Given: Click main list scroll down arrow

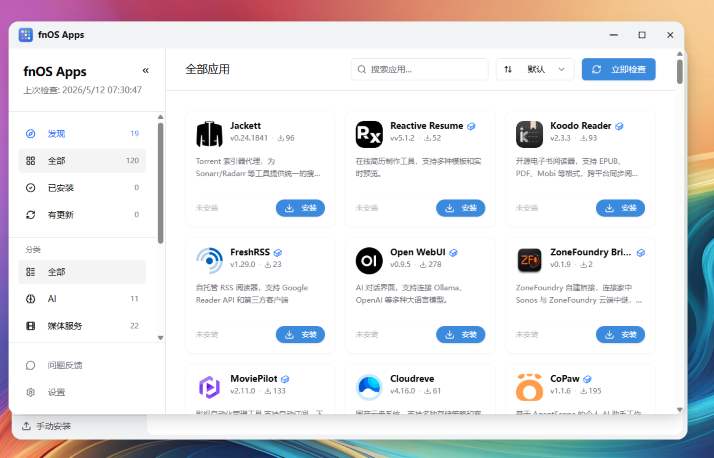Looking at the screenshot, I should [680, 410].
